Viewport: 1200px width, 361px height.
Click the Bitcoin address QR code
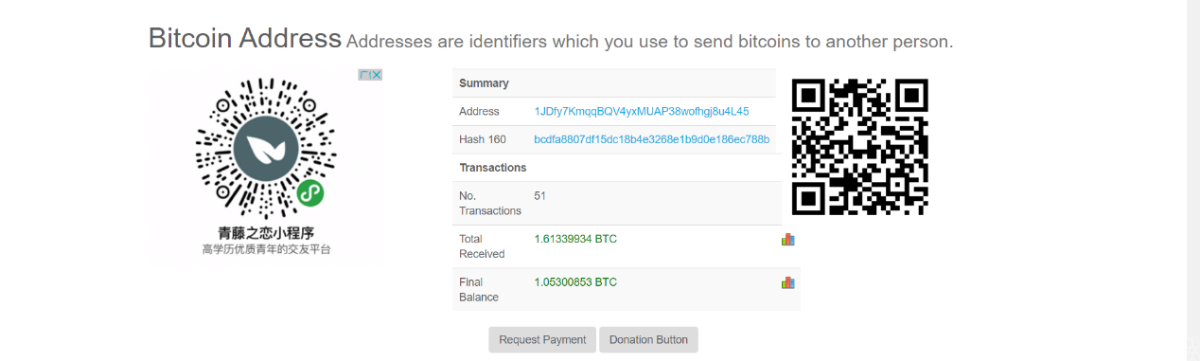[x=860, y=147]
